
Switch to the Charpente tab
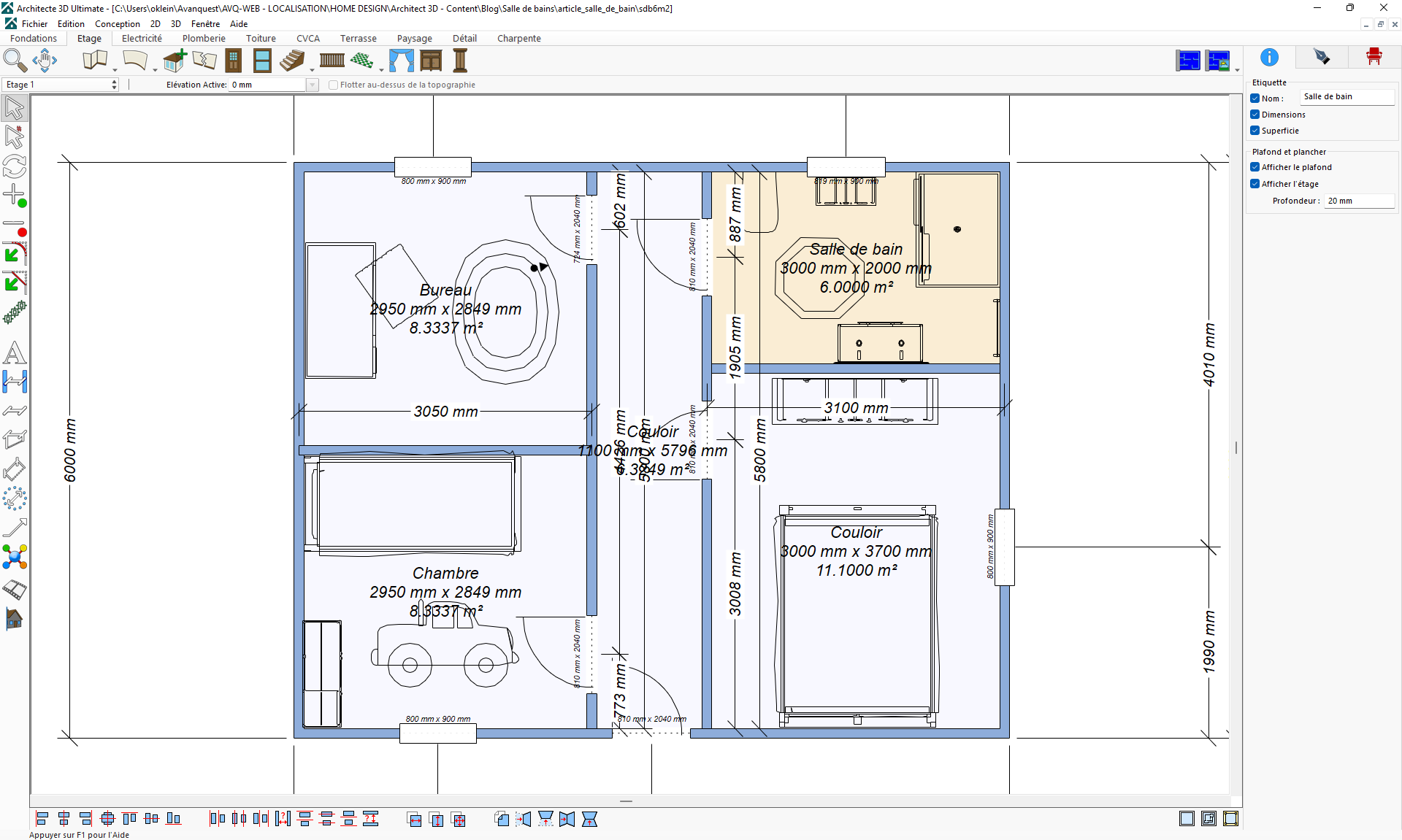click(x=518, y=39)
